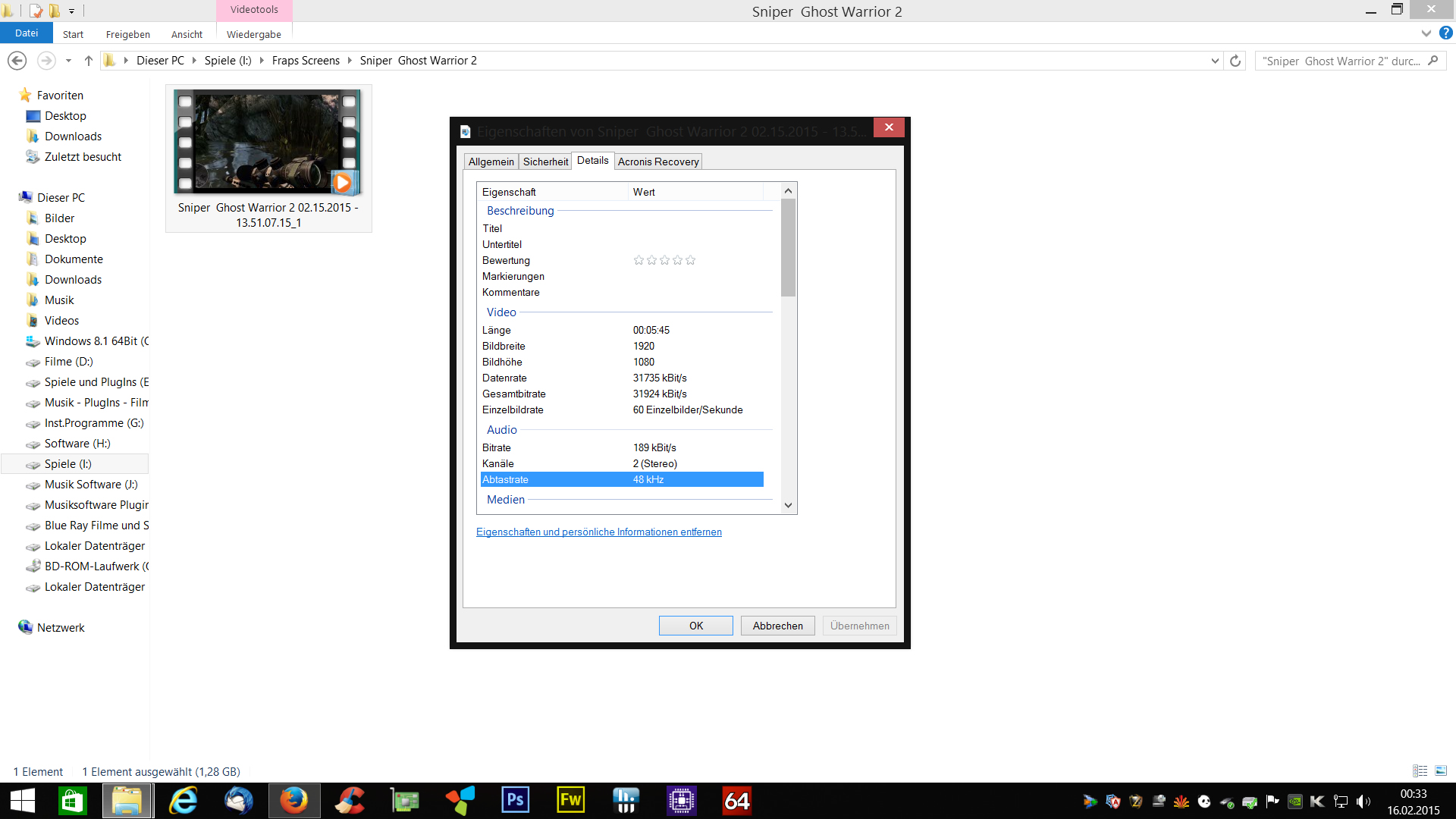Expand the address bar history dropdown
1456x819 pixels.
(x=1215, y=61)
